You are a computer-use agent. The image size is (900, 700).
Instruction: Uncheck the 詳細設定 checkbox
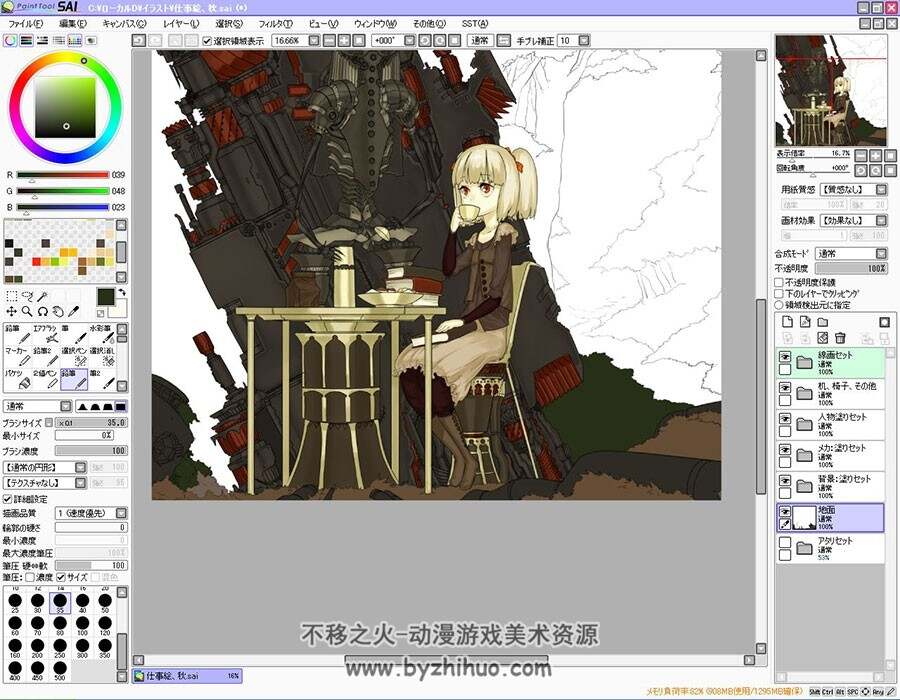[x=7, y=499]
